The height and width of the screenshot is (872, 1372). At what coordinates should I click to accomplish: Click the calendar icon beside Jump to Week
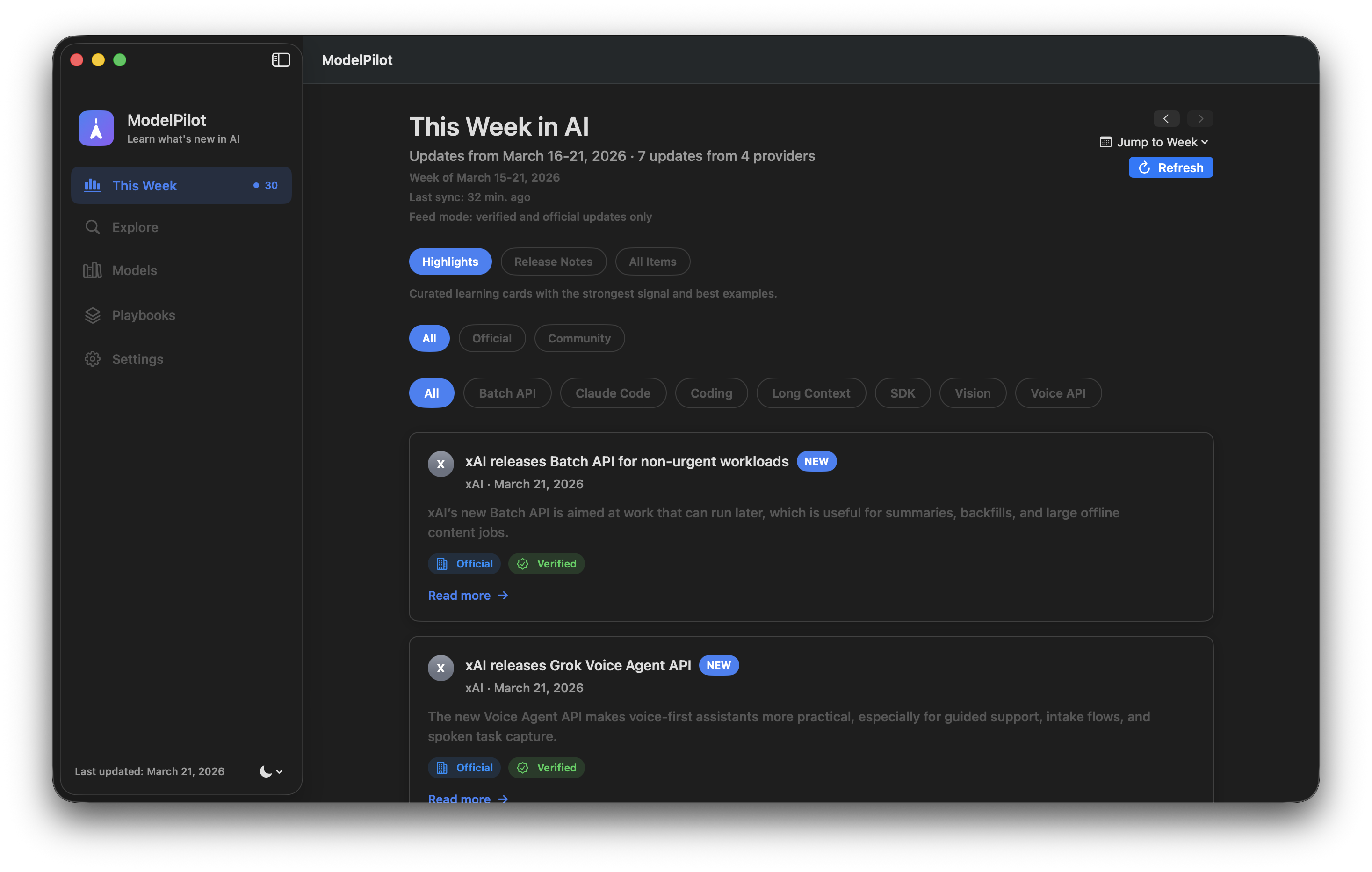1105,142
